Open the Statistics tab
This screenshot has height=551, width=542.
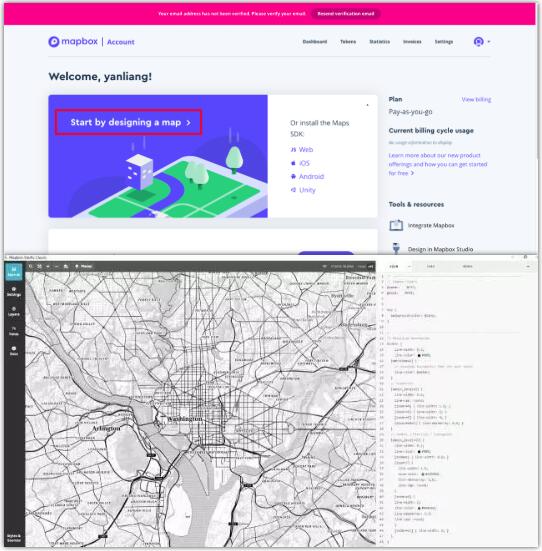click(x=379, y=42)
